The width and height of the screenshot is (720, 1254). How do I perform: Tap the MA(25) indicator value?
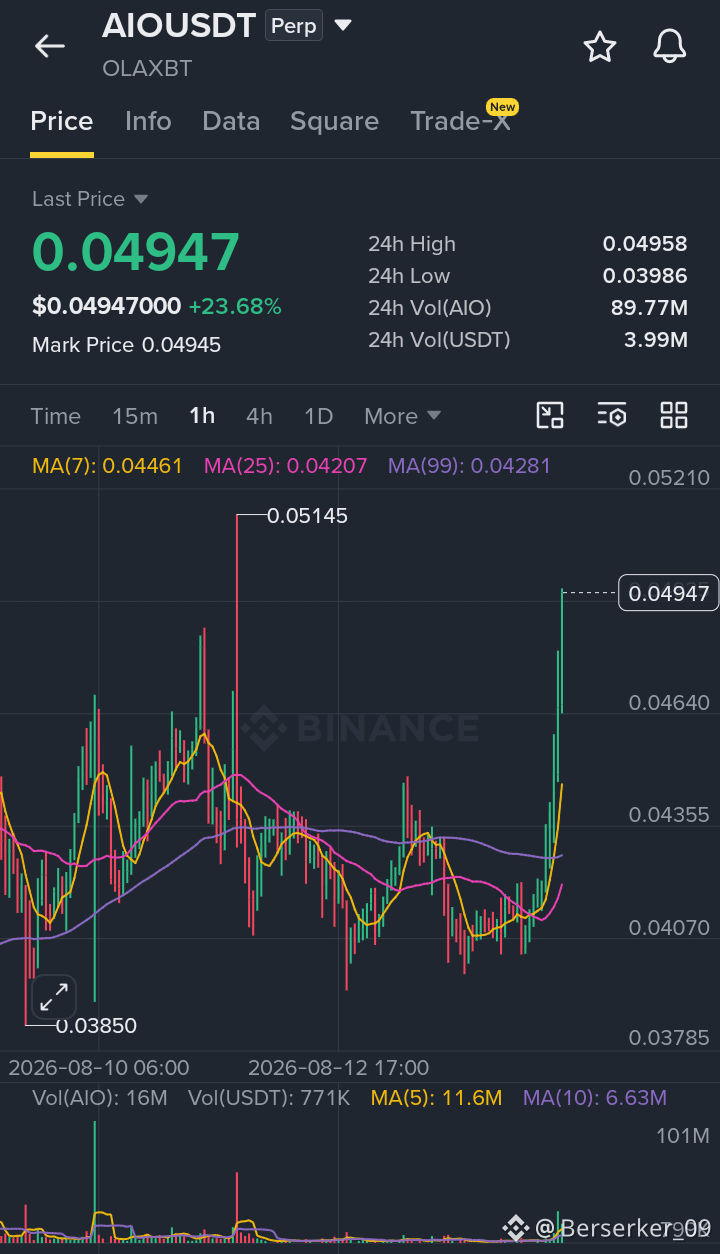tap(285, 466)
